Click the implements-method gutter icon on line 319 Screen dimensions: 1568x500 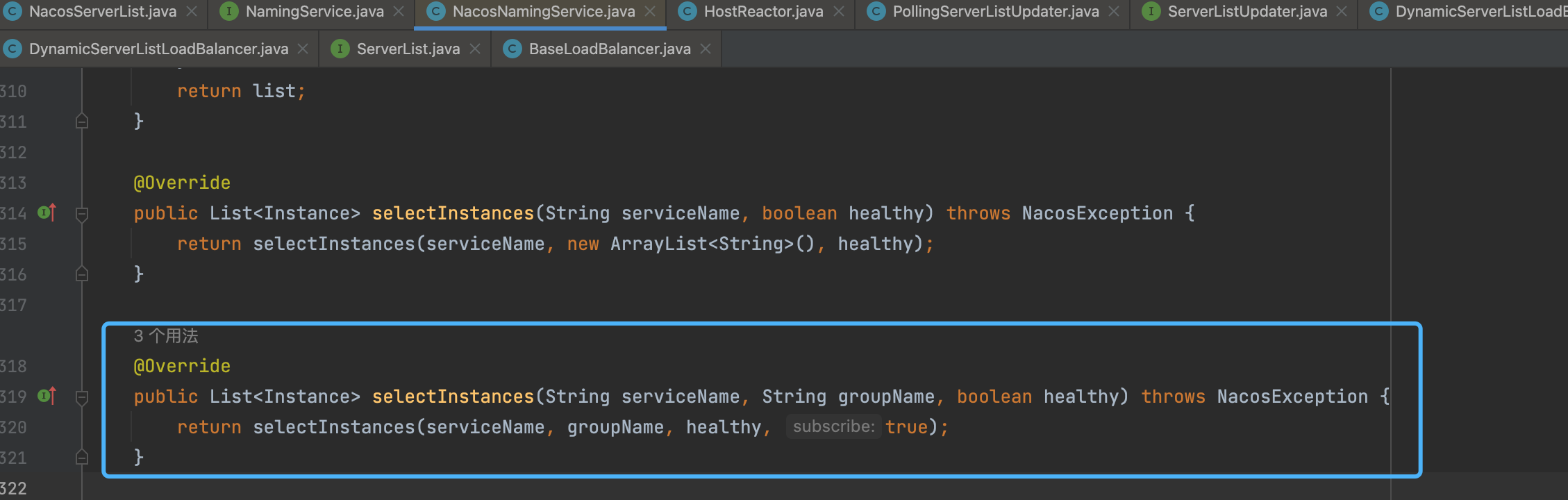click(47, 396)
